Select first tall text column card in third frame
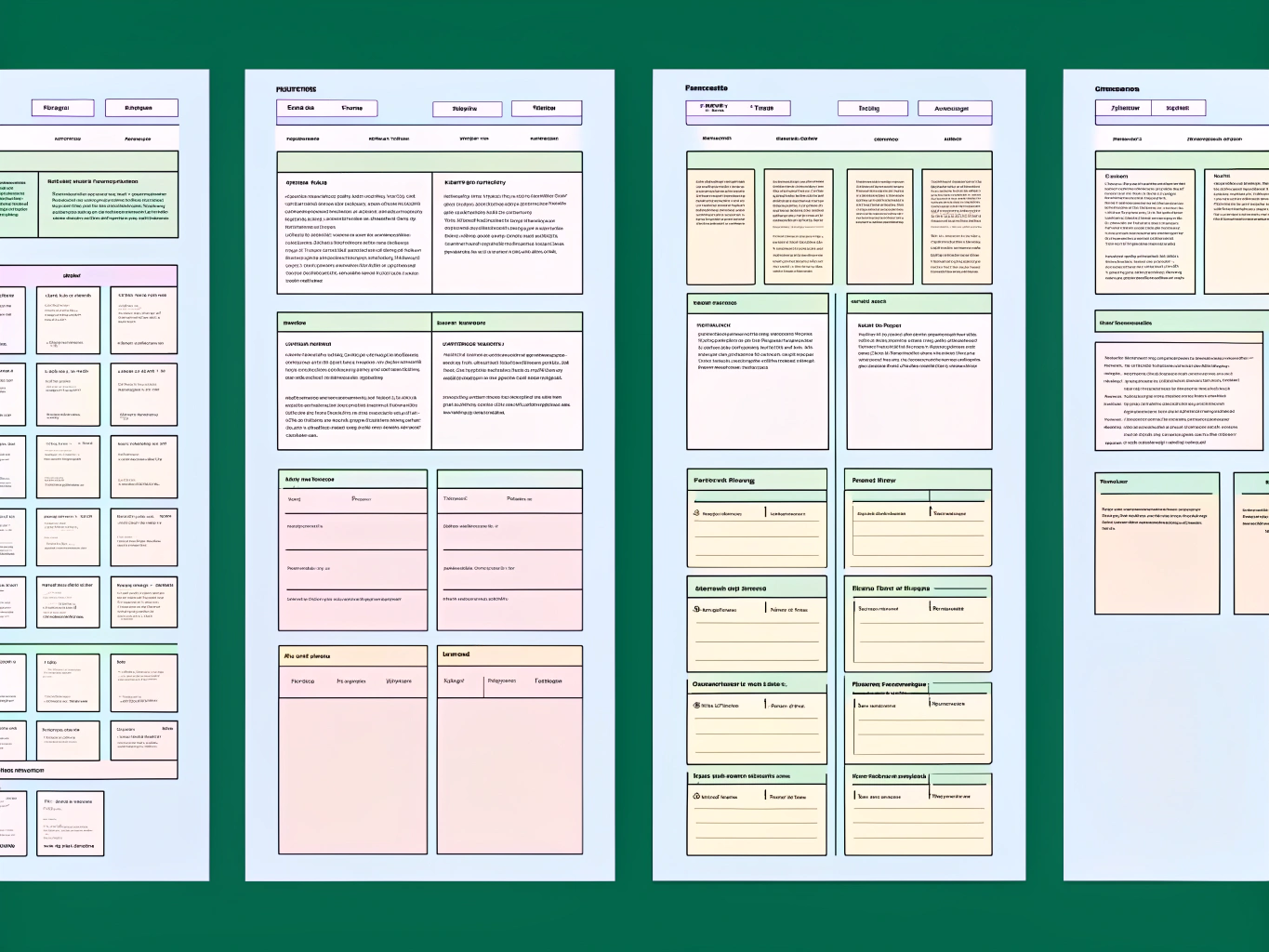The width and height of the screenshot is (1269, 952). click(720, 227)
